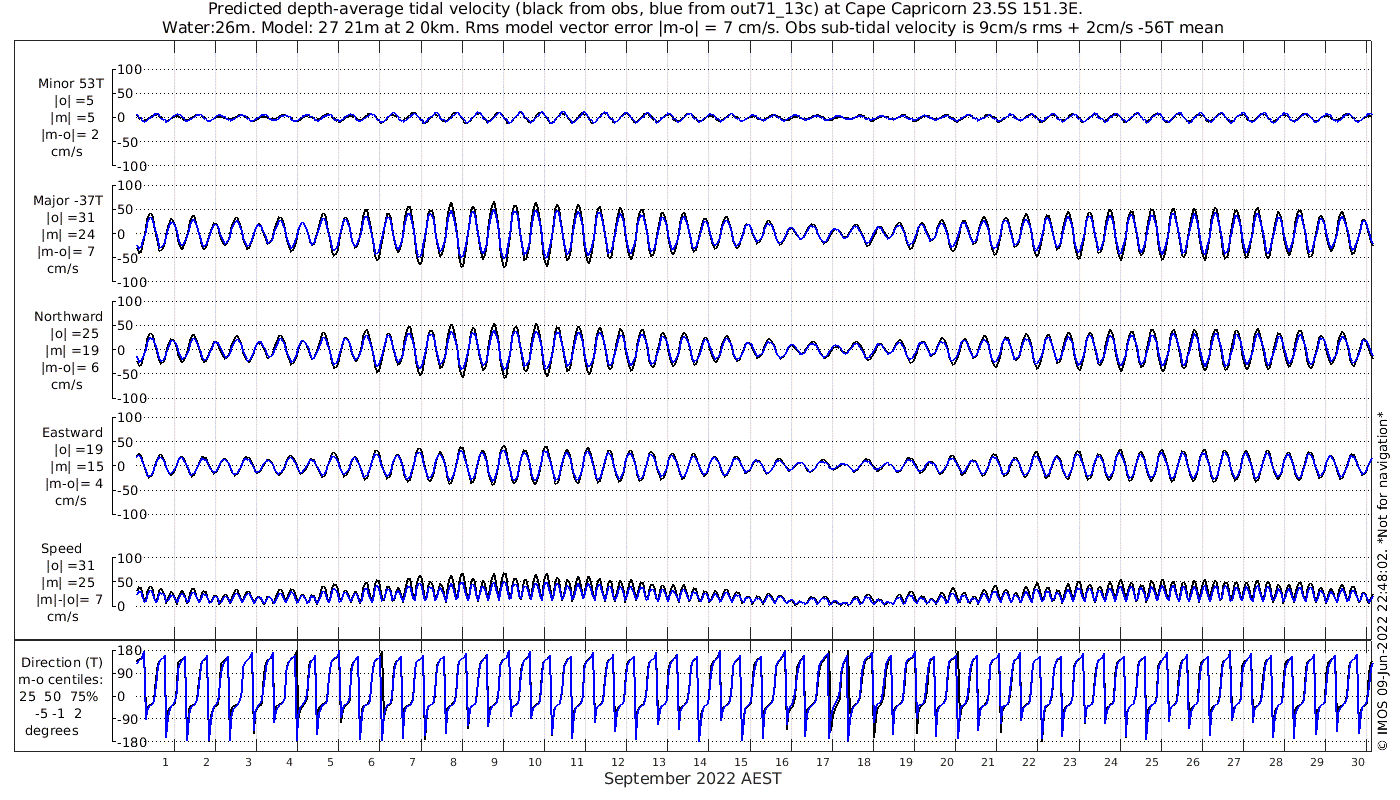The width and height of the screenshot is (1400, 800).
Task: Click '|m-o|= 7' under Major -37T
Action: click(70, 251)
